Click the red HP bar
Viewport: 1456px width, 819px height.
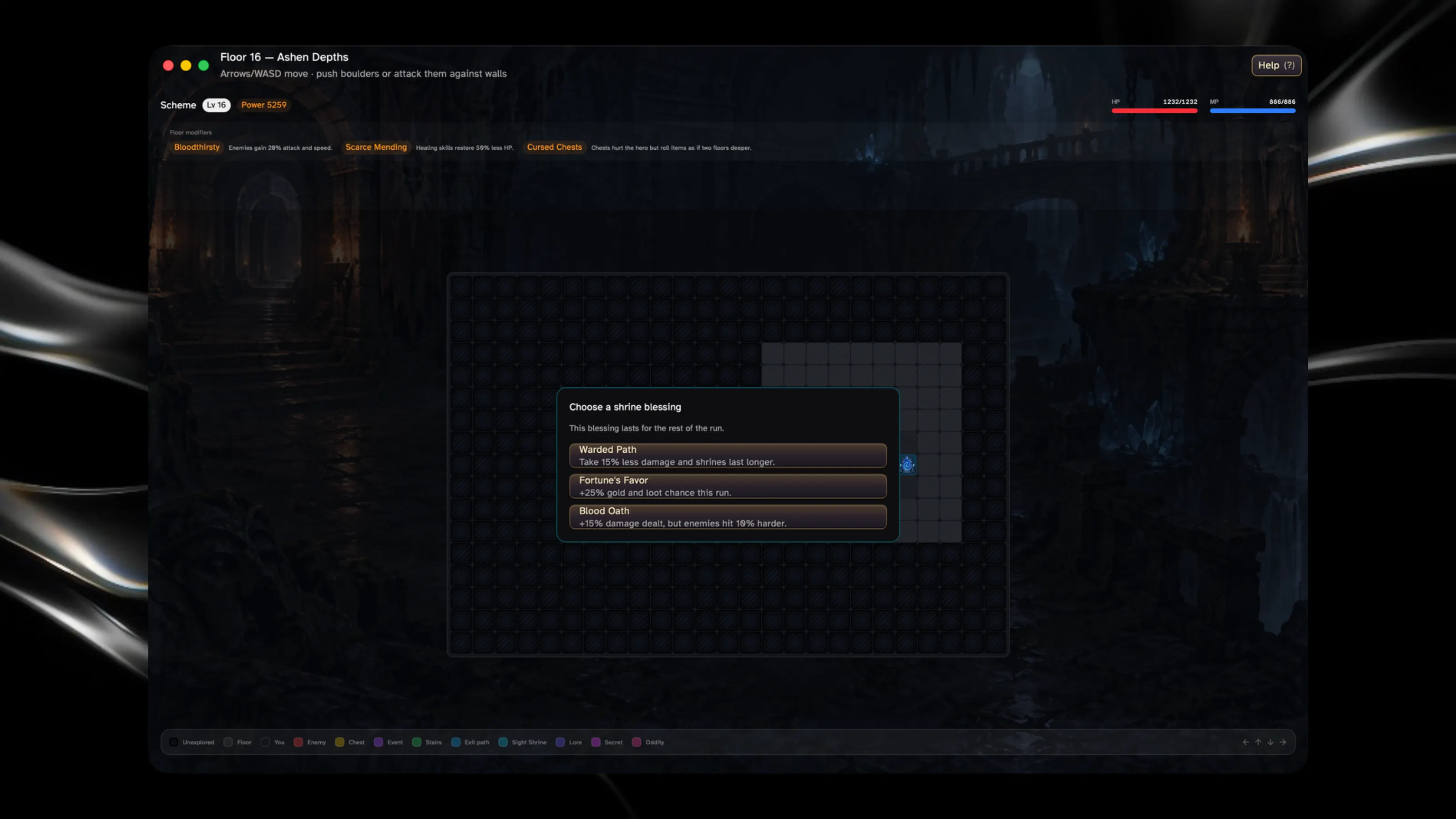coord(1154,111)
